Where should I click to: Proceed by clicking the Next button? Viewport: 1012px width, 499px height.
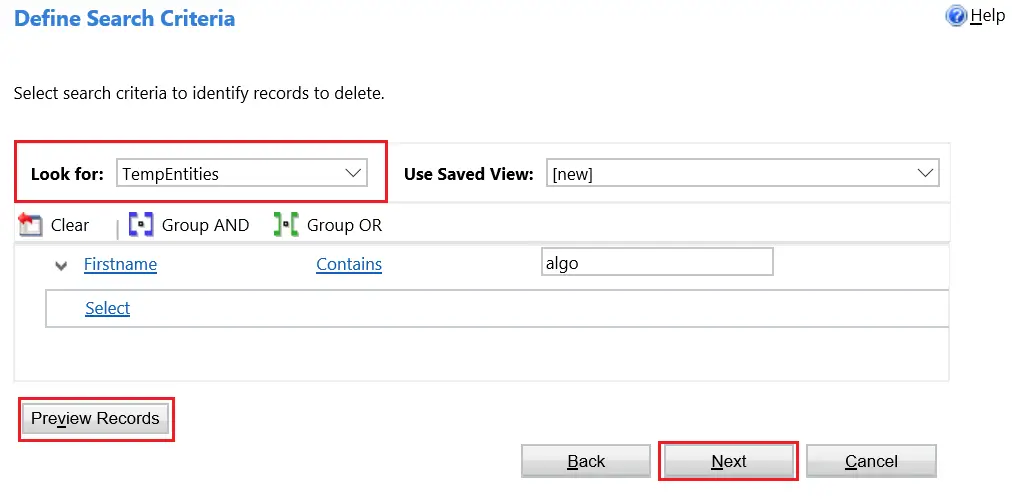pyautogui.click(x=728, y=461)
